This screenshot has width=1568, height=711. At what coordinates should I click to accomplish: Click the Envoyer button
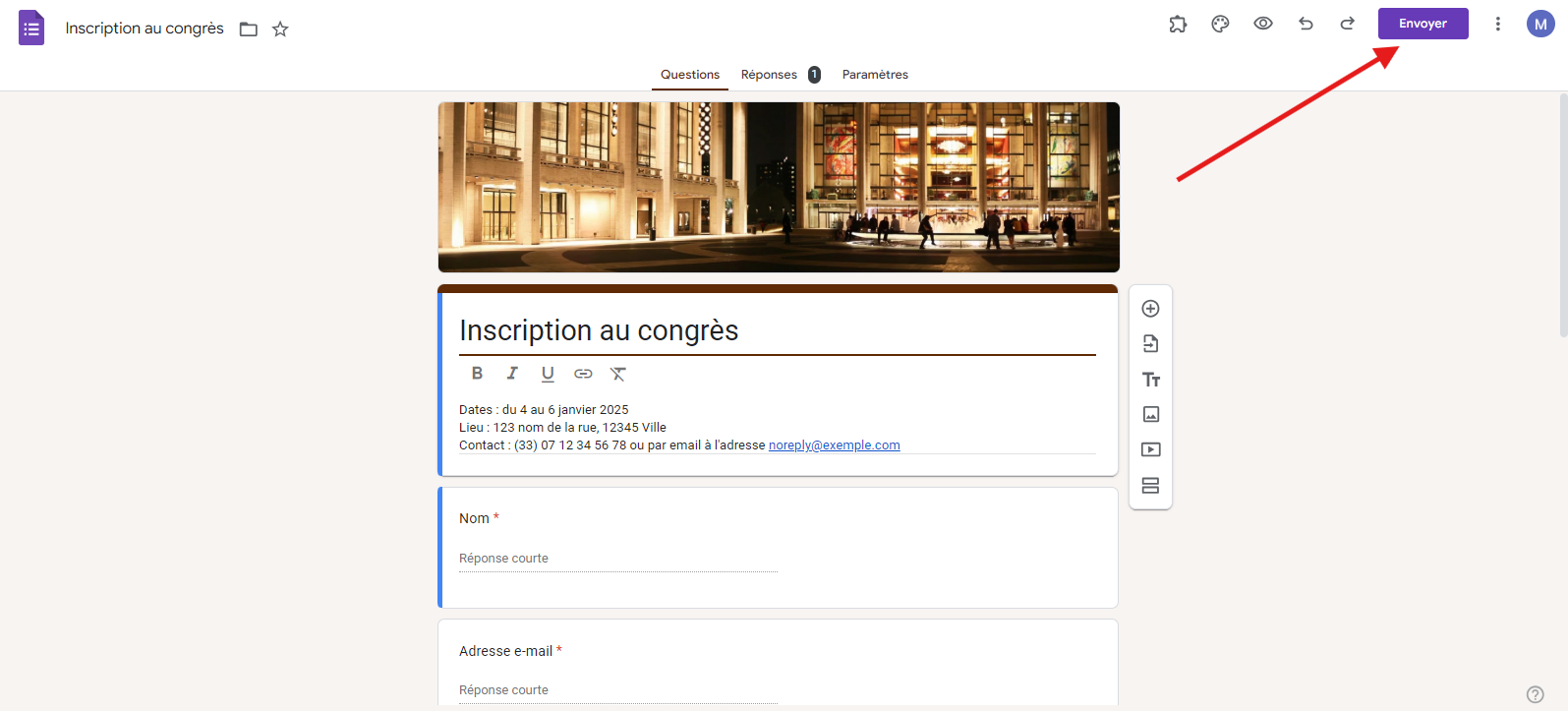[1423, 24]
